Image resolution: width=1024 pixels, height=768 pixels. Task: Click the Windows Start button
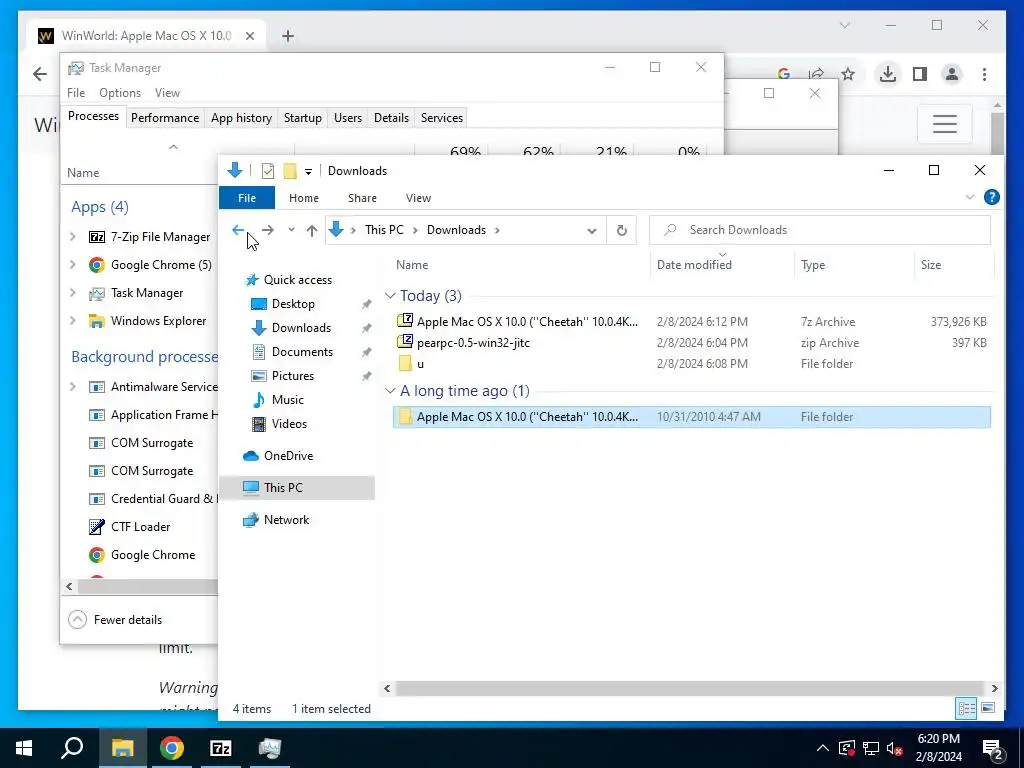pos(24,748)
